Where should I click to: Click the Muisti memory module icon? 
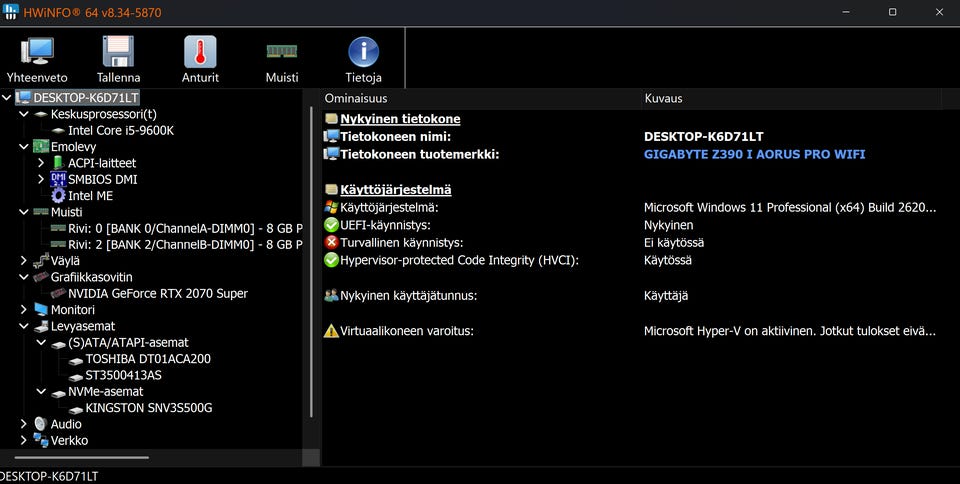tap(282, 52)
